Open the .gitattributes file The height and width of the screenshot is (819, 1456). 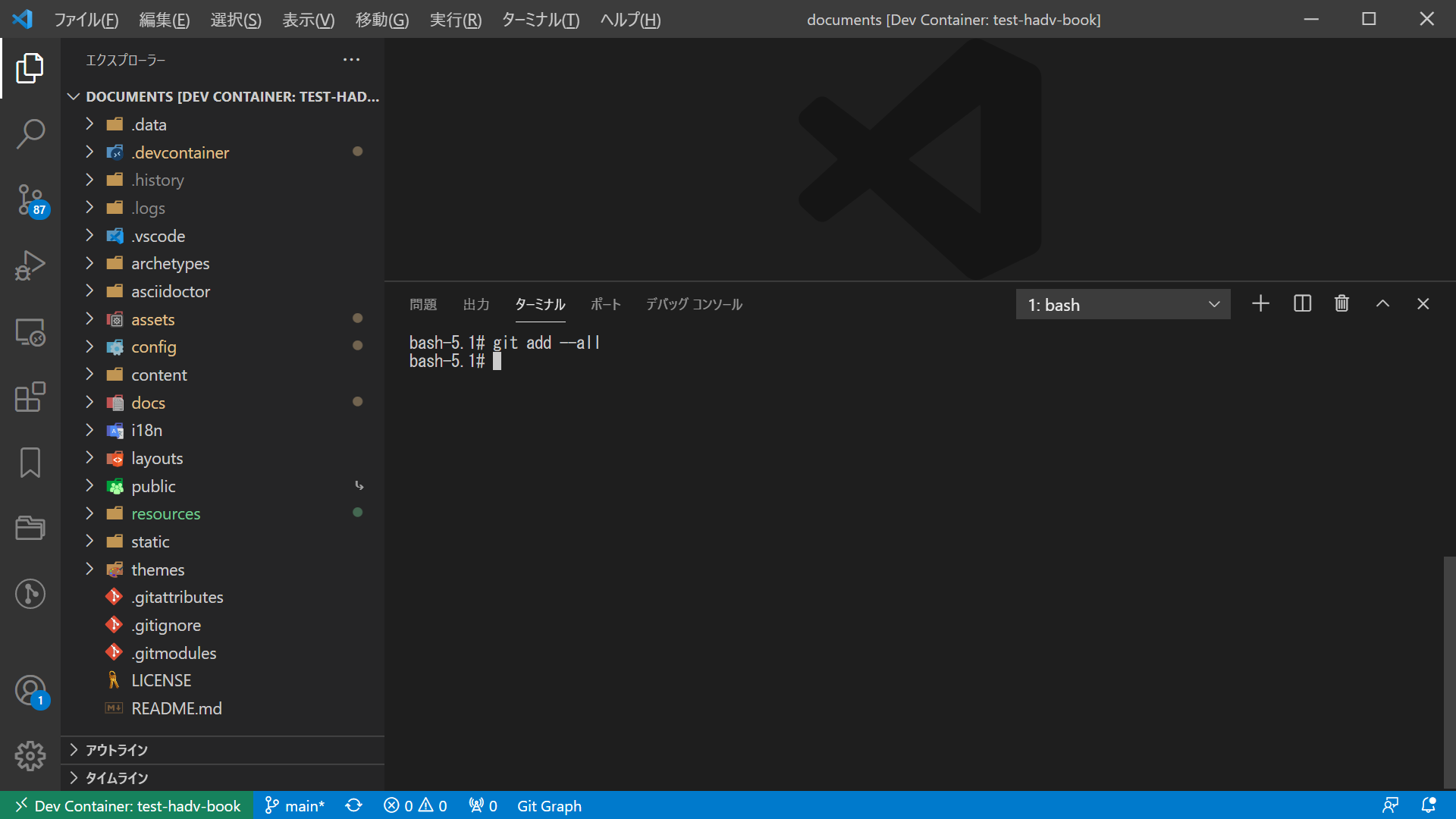click(223, 597)
